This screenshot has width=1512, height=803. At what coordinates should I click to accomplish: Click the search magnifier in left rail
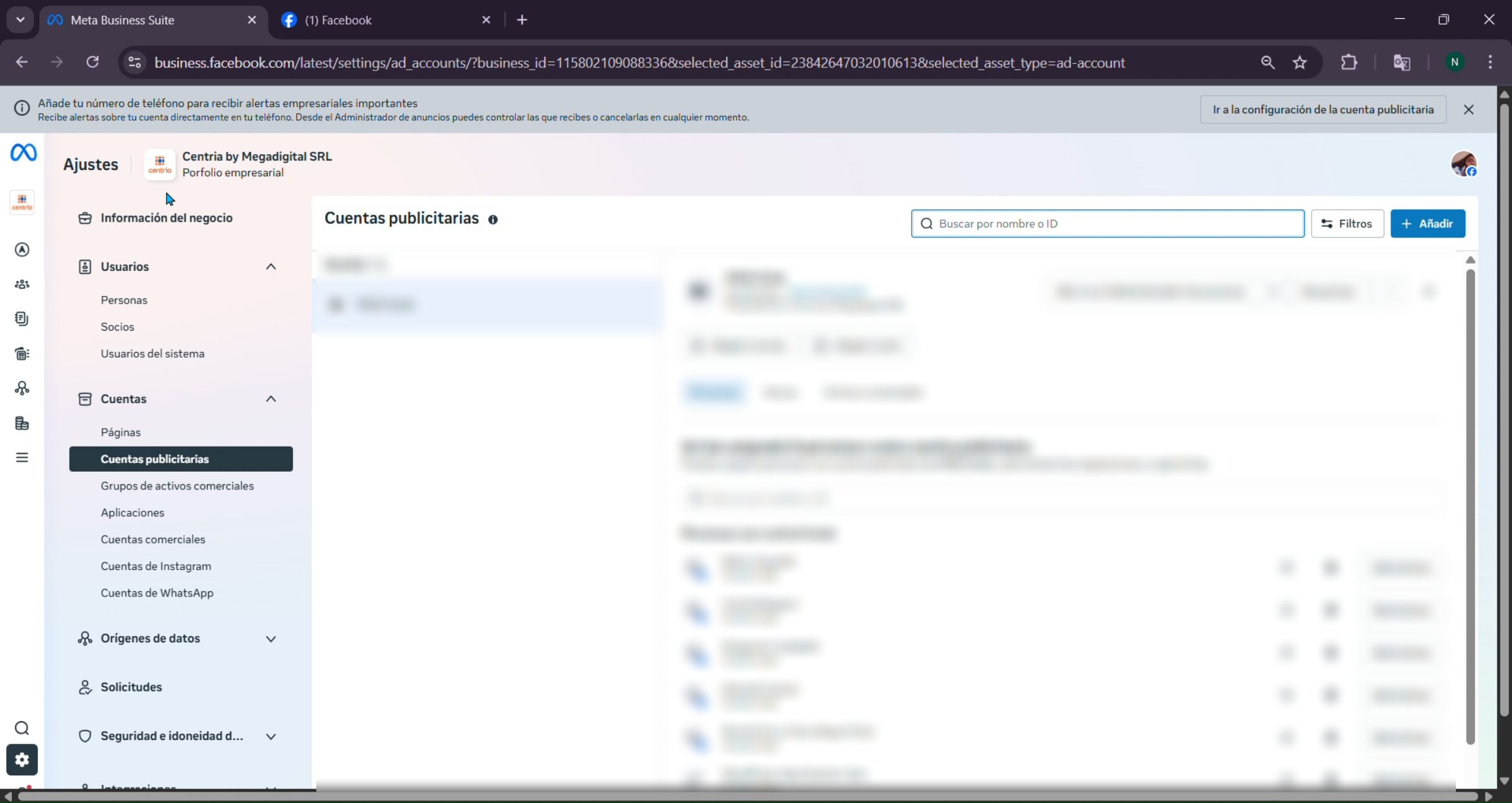22,728
